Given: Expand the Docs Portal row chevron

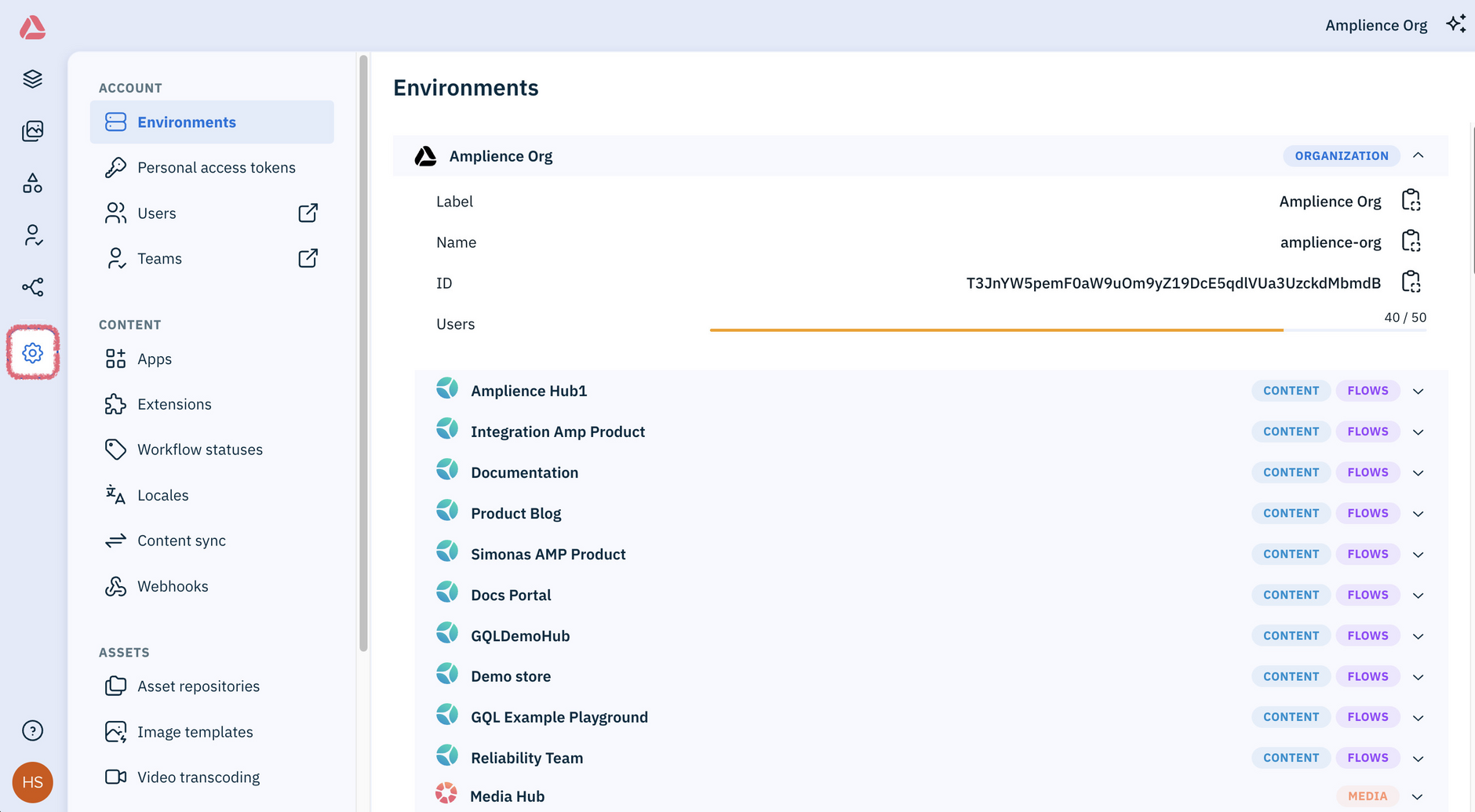Looking at the screenshot, I should pos(1419,595).
